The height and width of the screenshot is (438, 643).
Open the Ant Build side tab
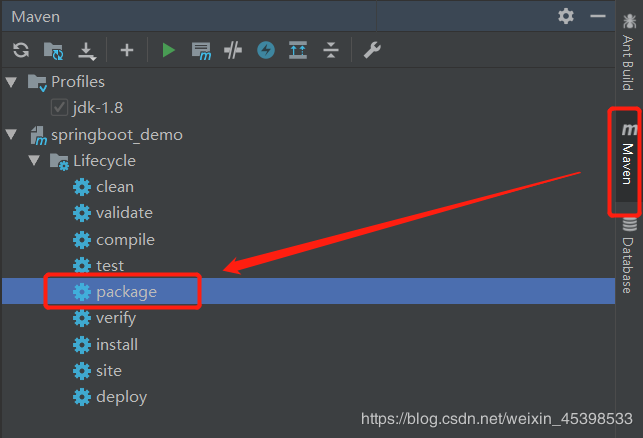tap(628, 52)
